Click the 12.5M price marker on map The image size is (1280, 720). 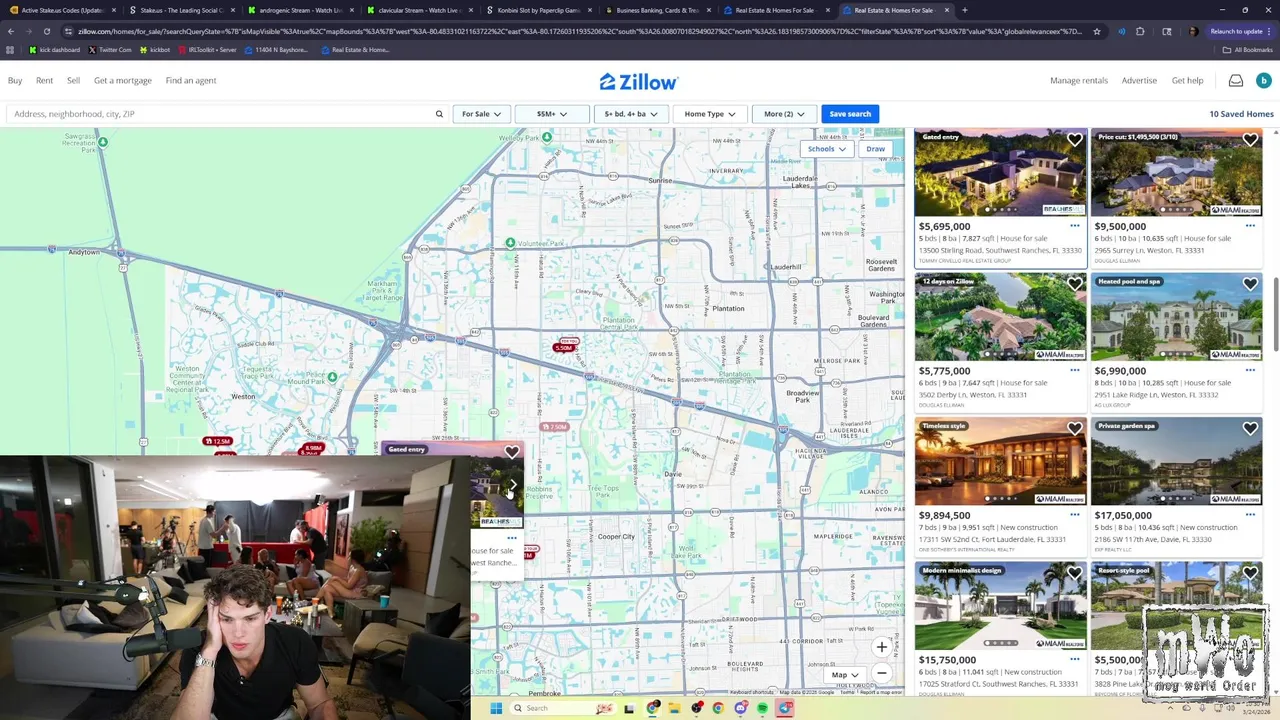217,441
